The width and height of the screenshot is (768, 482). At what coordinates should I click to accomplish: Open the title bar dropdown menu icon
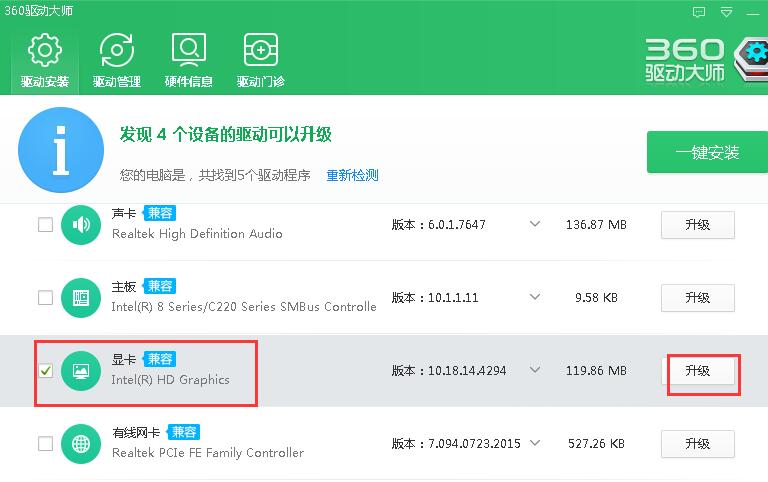click(x=726, y=12)
